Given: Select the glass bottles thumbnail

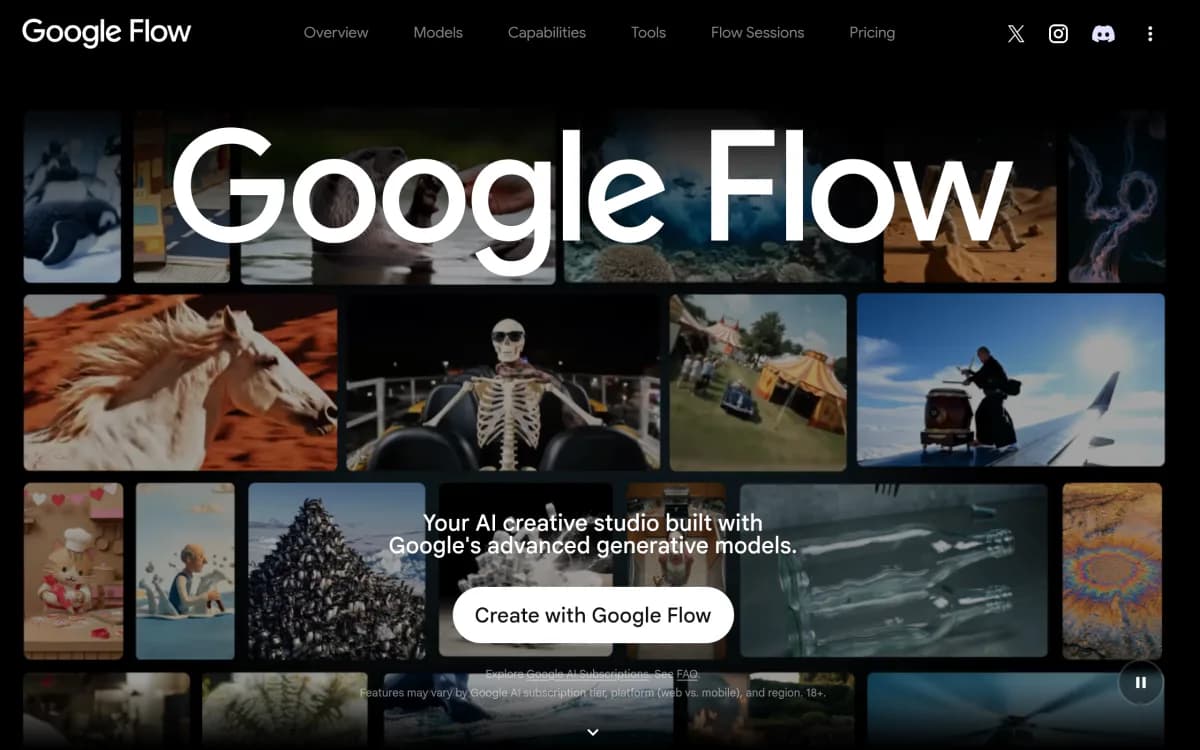Looking at the screenshot, I should 894,571.
